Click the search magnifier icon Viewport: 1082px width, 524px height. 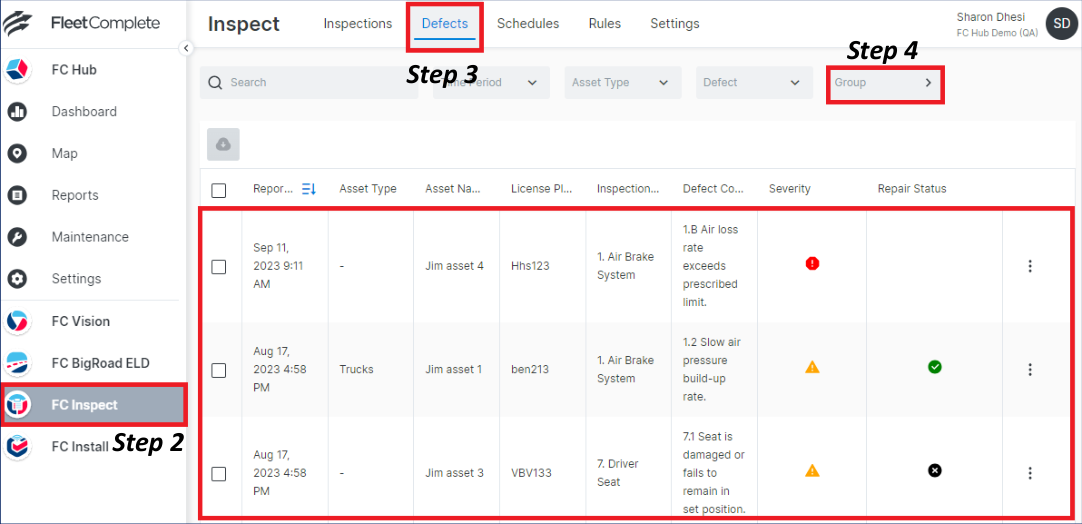[215, 83]
